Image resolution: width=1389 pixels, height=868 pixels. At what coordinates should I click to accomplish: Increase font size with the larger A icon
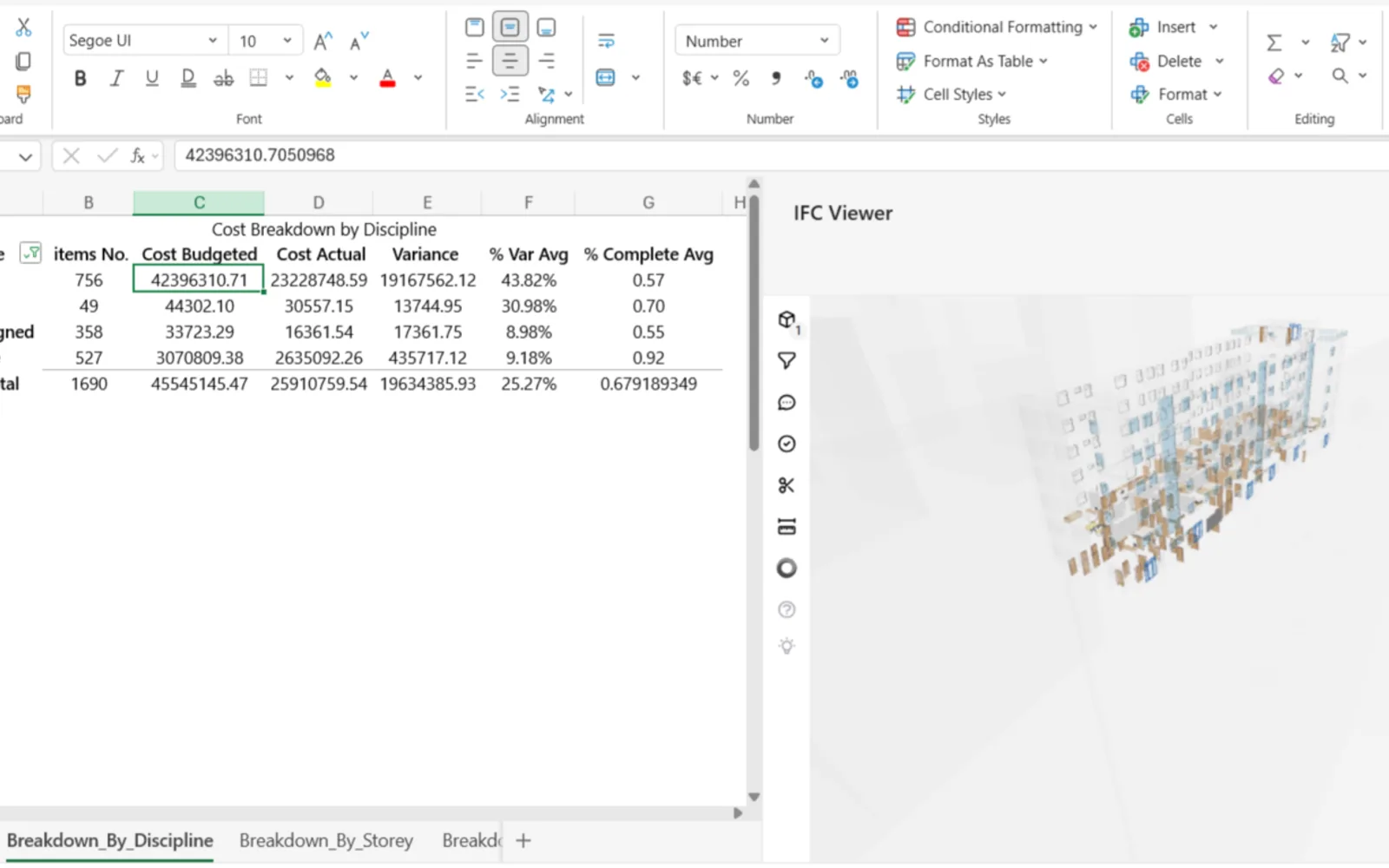tap(323, 41)
